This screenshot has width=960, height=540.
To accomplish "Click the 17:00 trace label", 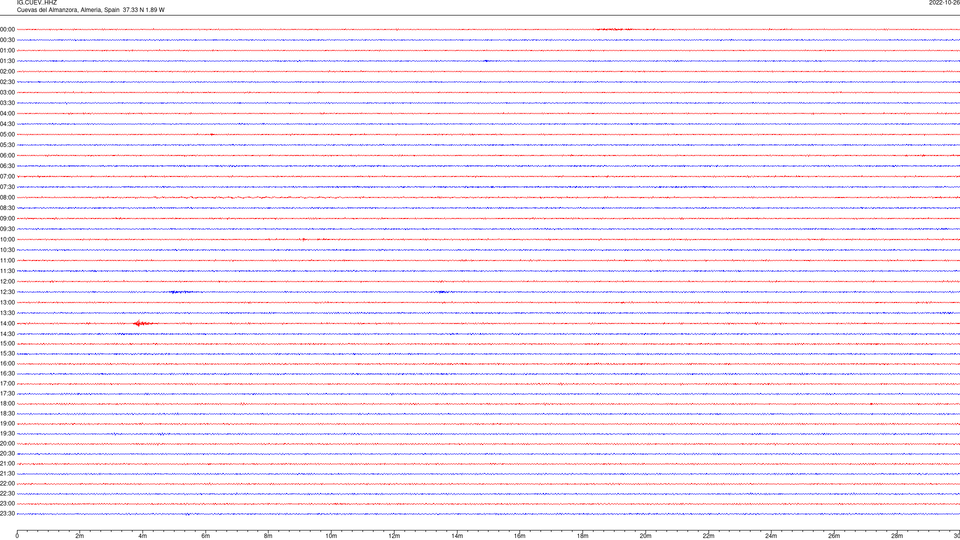I will [7, 384].
